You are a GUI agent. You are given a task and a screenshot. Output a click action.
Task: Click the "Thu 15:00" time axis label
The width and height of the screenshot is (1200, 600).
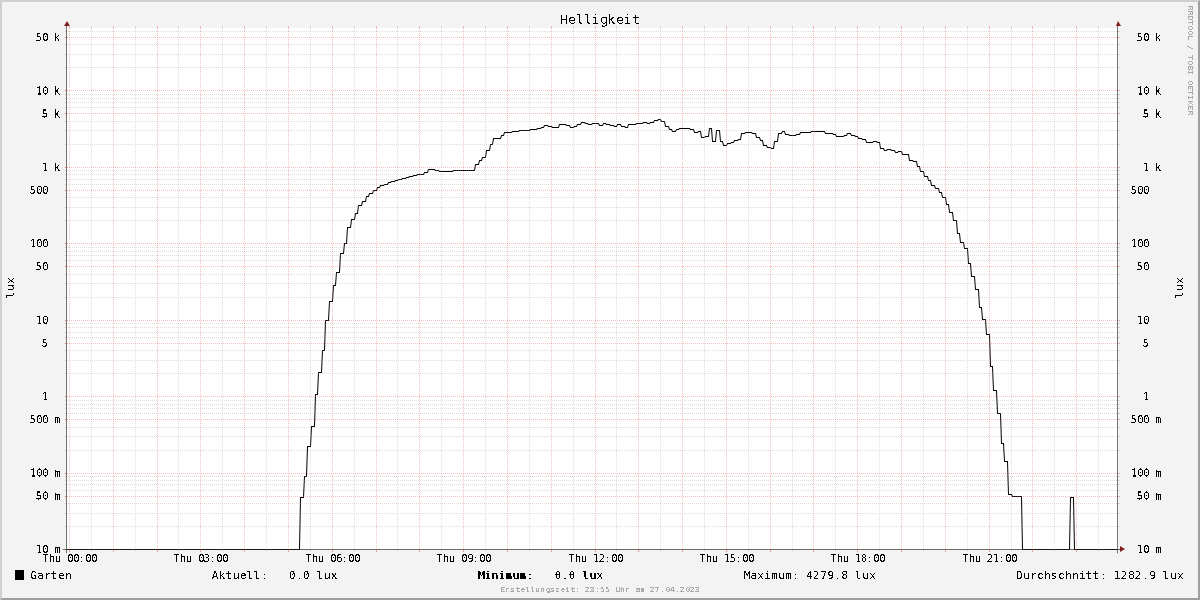(x=727, y=558)
